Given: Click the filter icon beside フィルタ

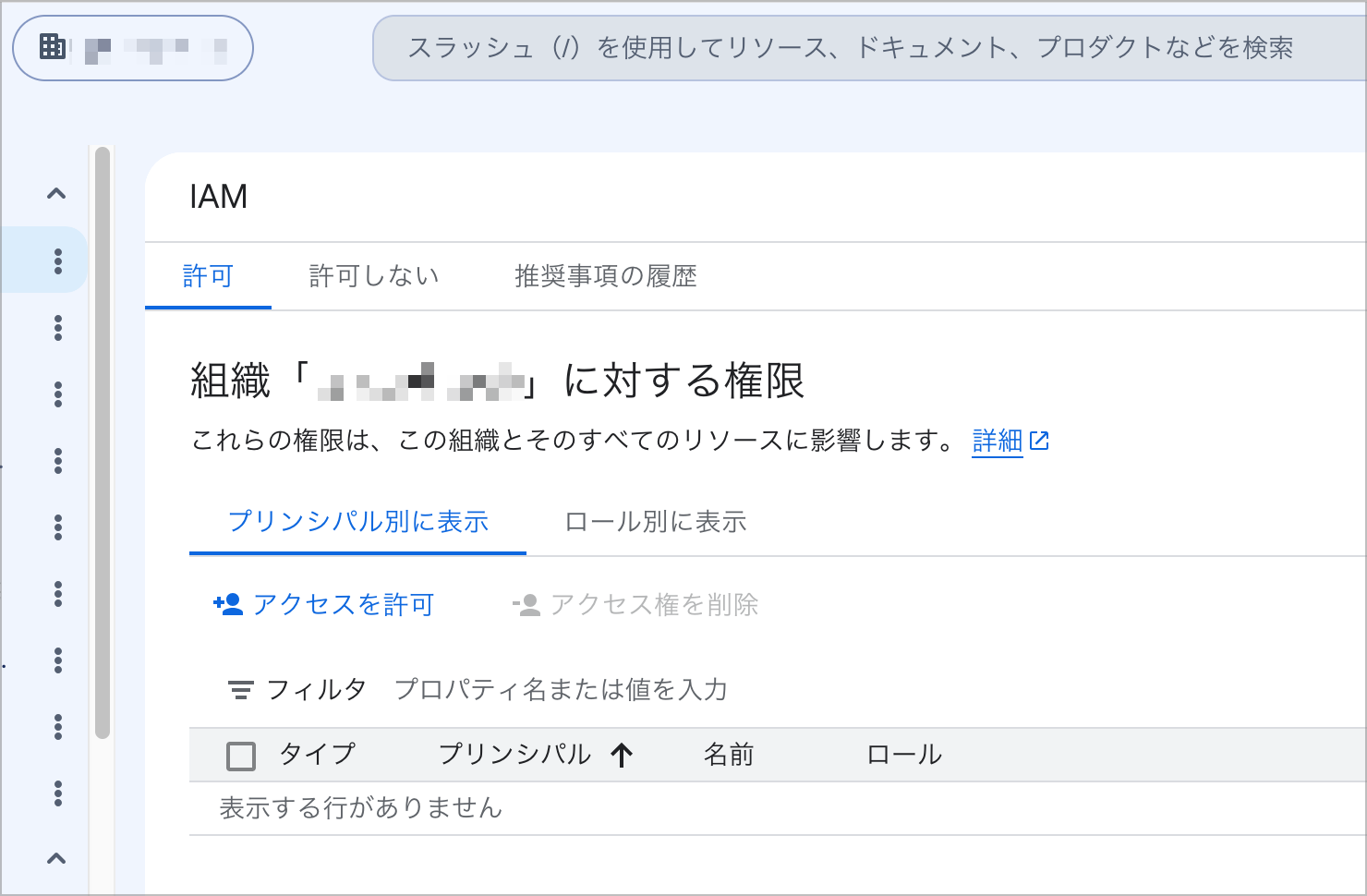Looking at the screenshot, I should 241,690.
